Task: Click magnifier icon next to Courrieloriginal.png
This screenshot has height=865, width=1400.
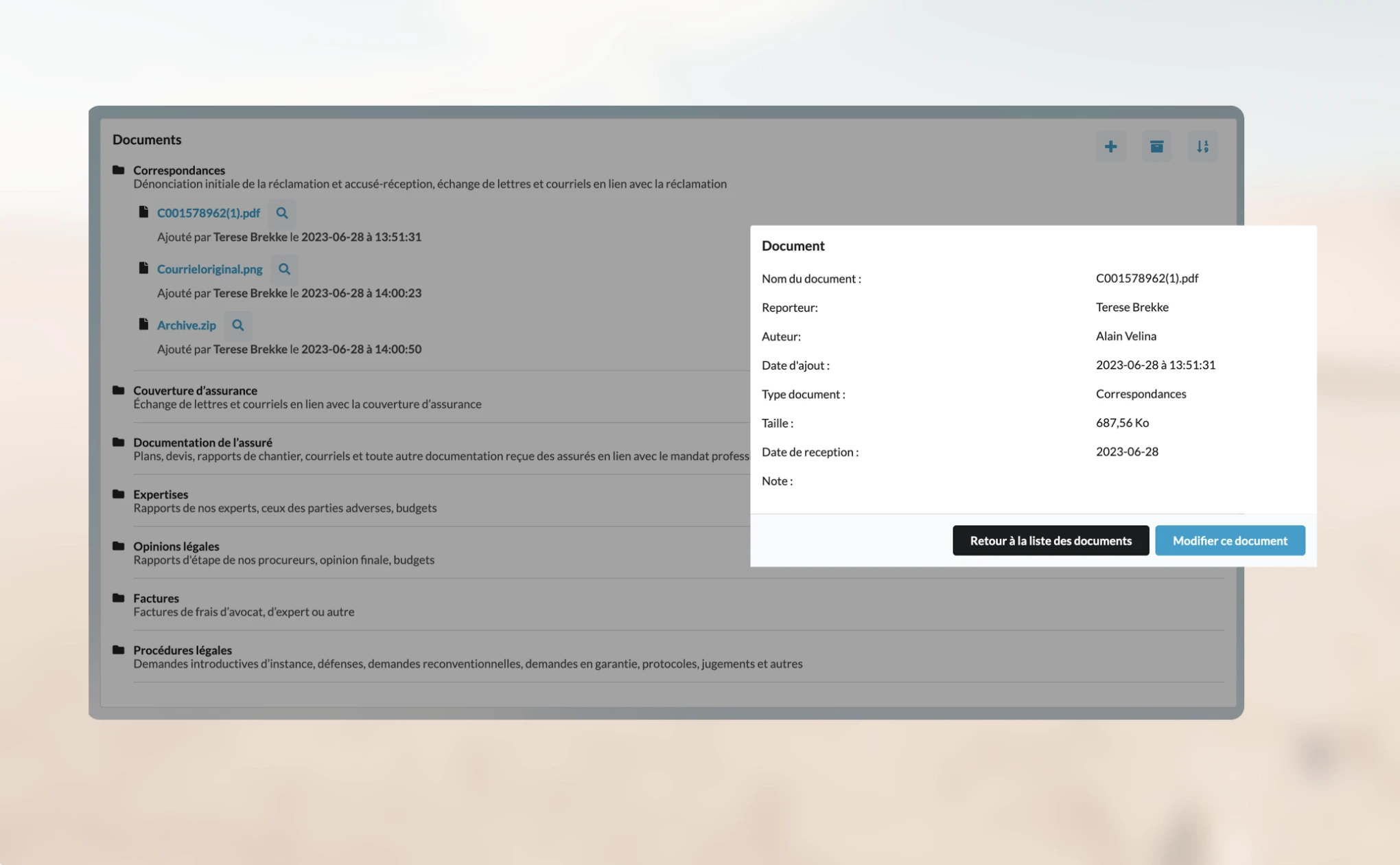Action: coord(284,269)
